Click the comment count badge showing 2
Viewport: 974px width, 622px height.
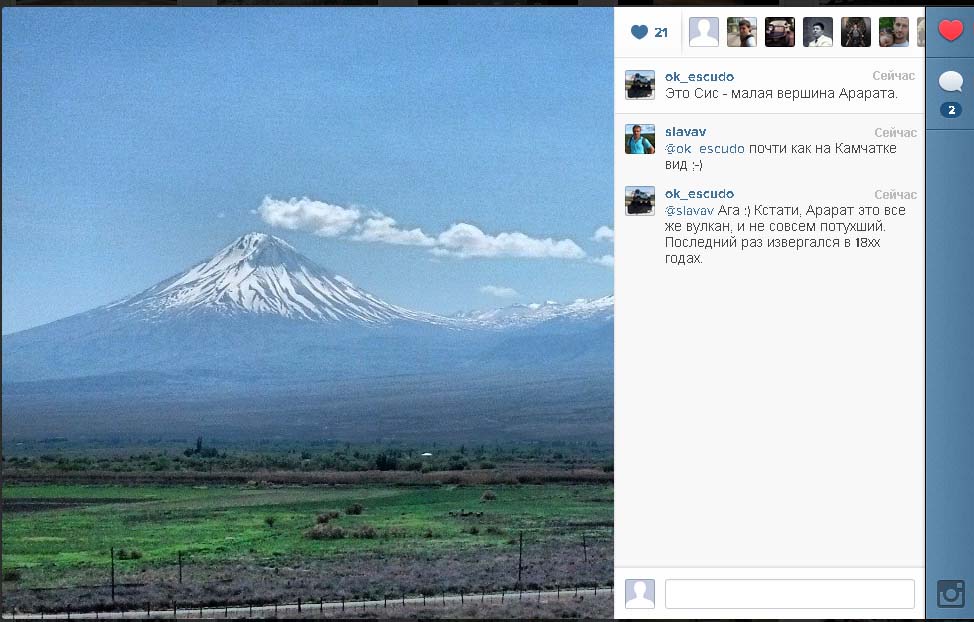click(950, 110)
